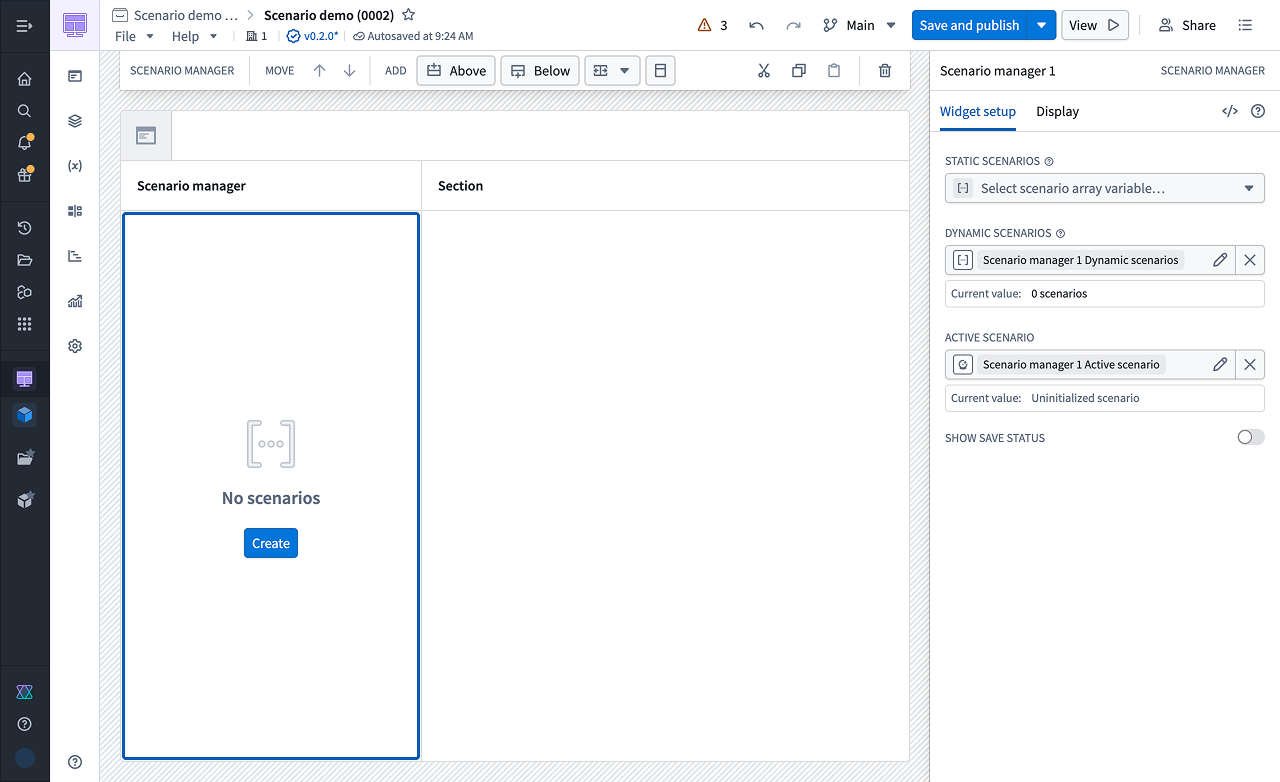Screen dimensions: 1280x782
Task: Duplicate the widget with copy icon
Action: [x=799, y=71]
